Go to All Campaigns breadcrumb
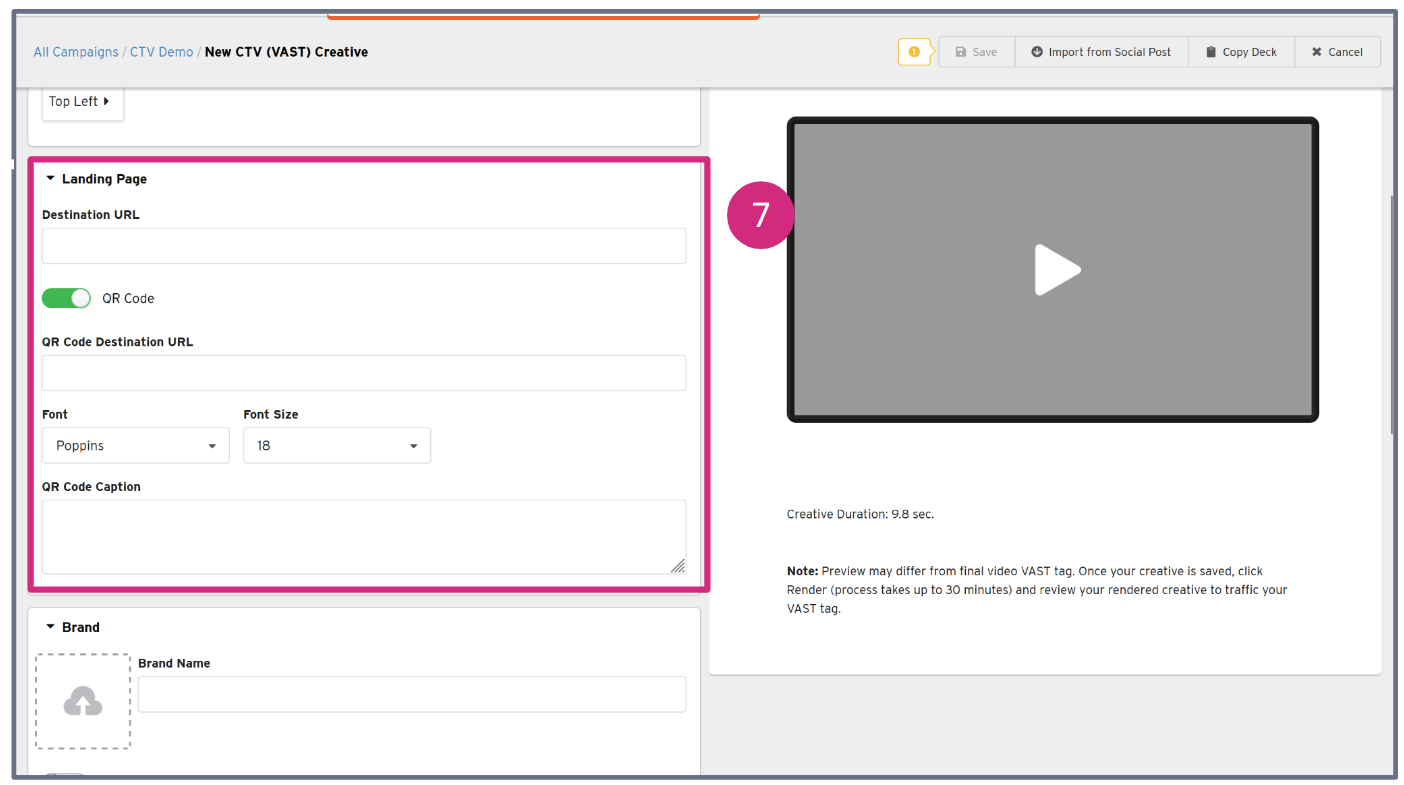 click(x=76, y=52)
